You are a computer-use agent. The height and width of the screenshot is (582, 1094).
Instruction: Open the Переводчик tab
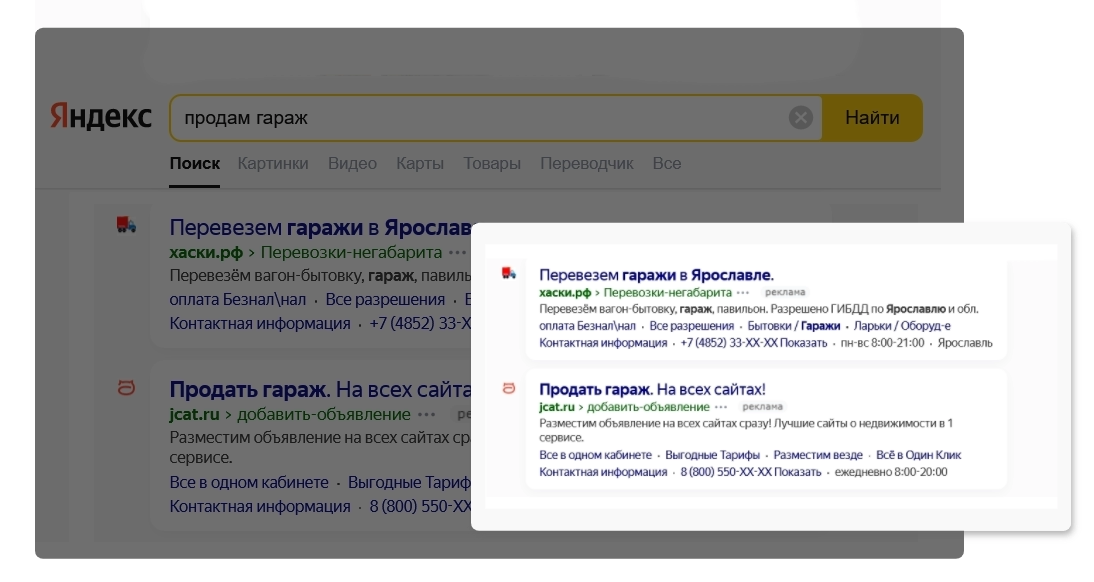point(587,163)
